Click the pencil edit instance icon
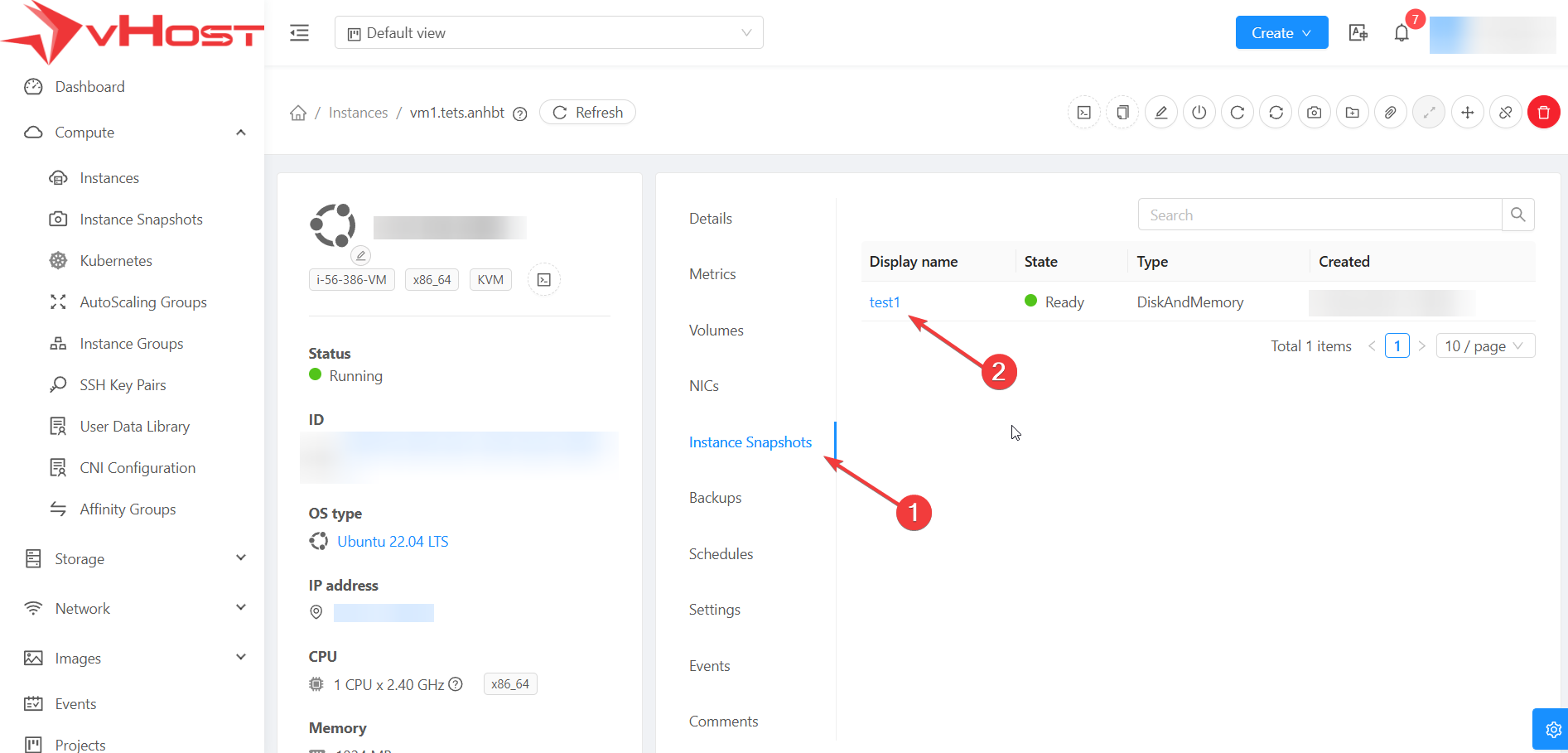This screenshot has width=1568, height=753. (1160, 113)
